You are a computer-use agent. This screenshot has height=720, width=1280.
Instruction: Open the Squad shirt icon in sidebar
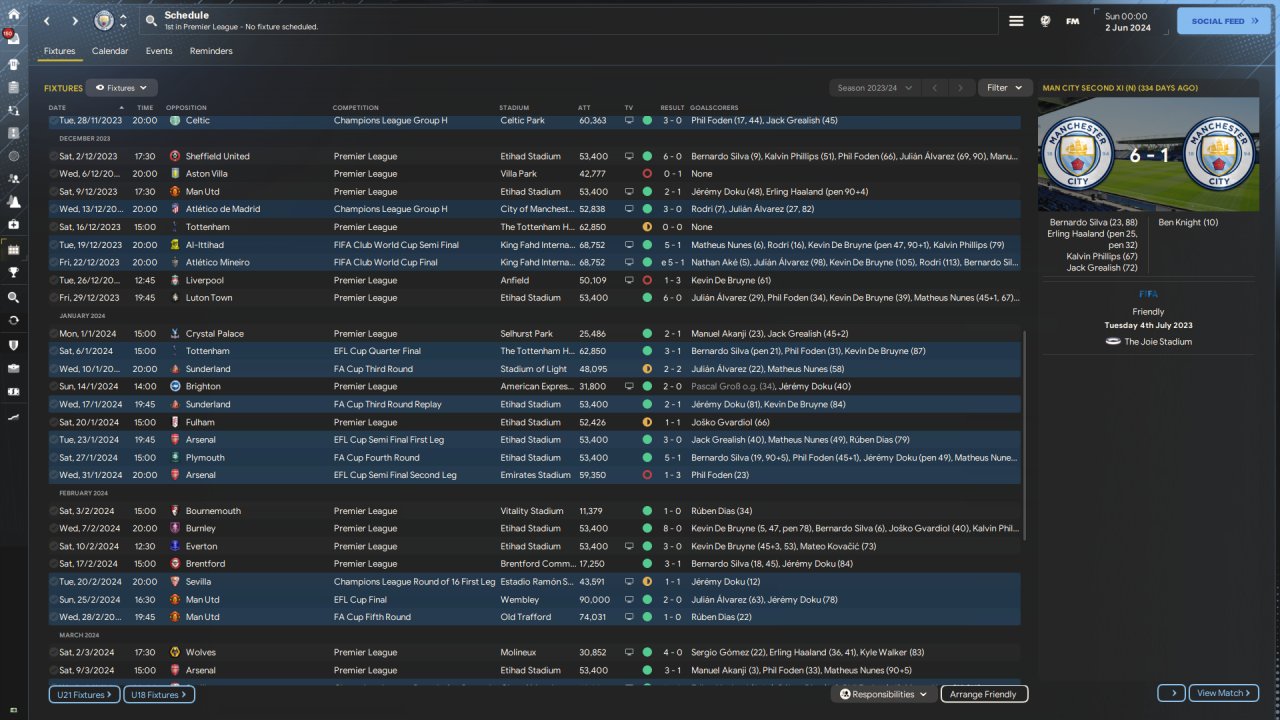point(13,64)
